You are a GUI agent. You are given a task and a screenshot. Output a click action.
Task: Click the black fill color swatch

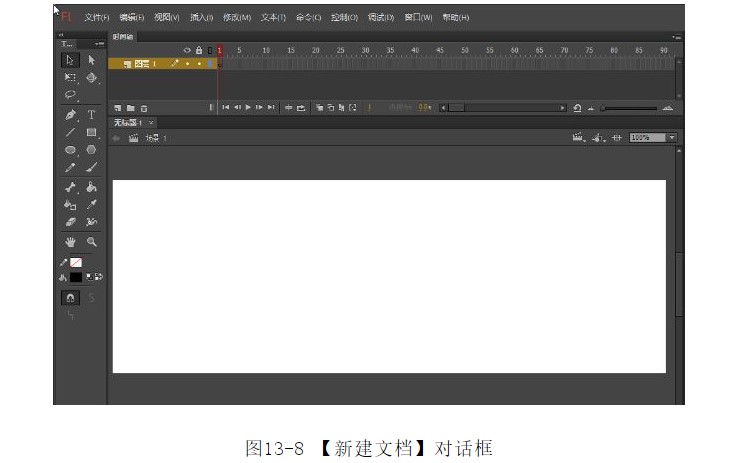[x=76, y=277]
